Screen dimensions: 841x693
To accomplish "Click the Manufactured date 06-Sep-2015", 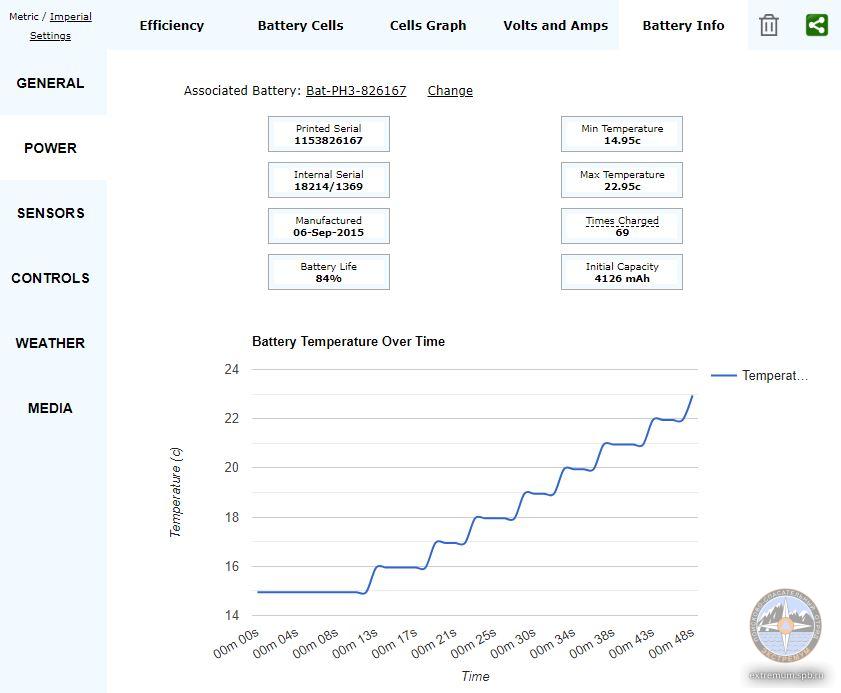I will [329, 233].
